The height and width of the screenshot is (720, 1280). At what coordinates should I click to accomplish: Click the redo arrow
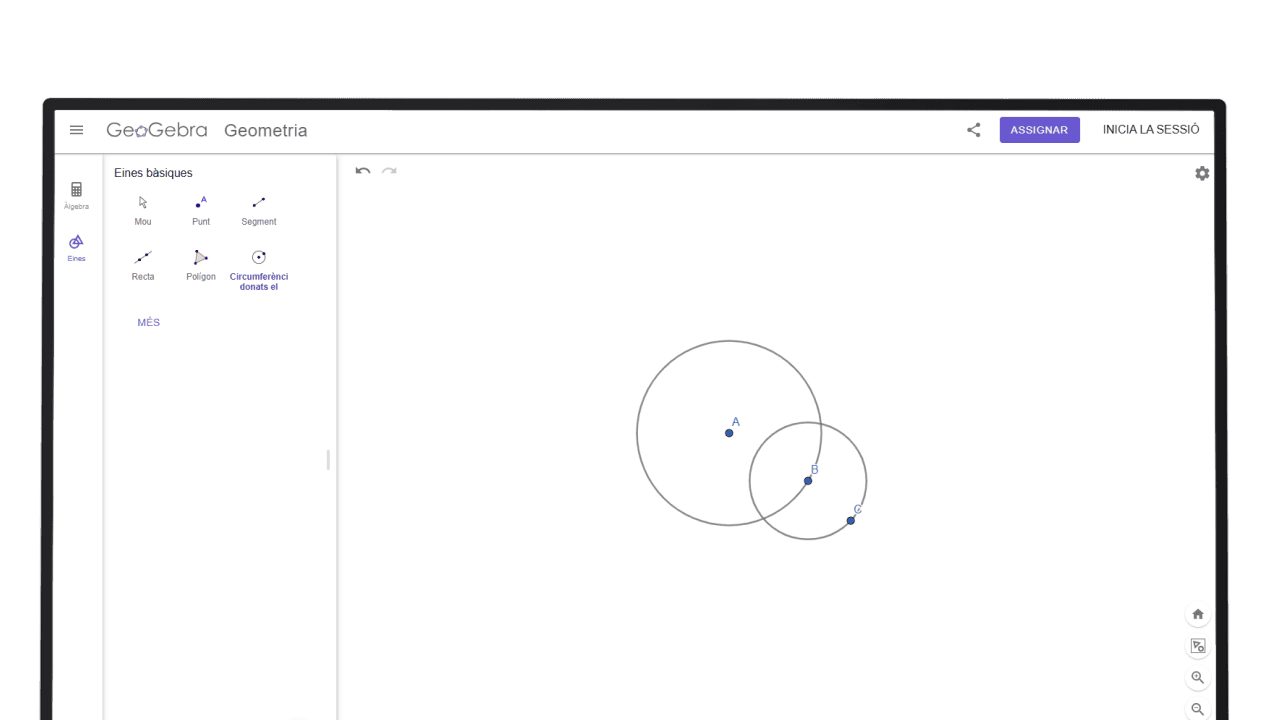pyautogui.click(x=389, y=171)
